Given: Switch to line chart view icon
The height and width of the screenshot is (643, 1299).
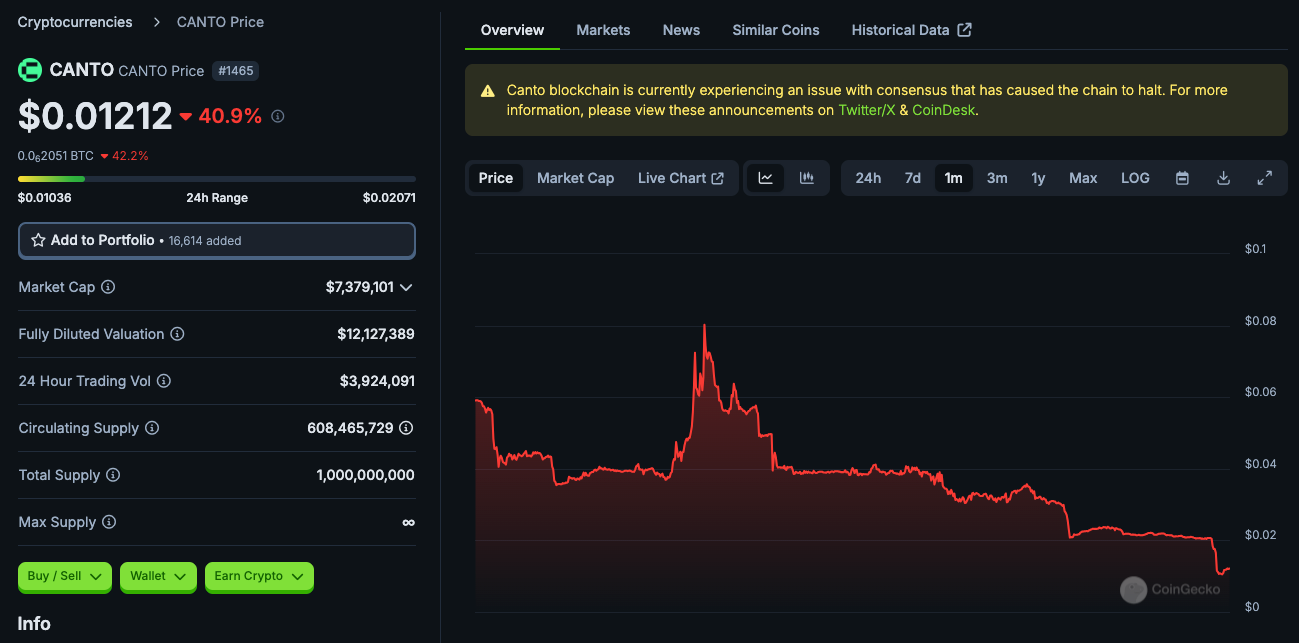Looking at the screenshot, I should pyautogui.click(x=766, y=178).
